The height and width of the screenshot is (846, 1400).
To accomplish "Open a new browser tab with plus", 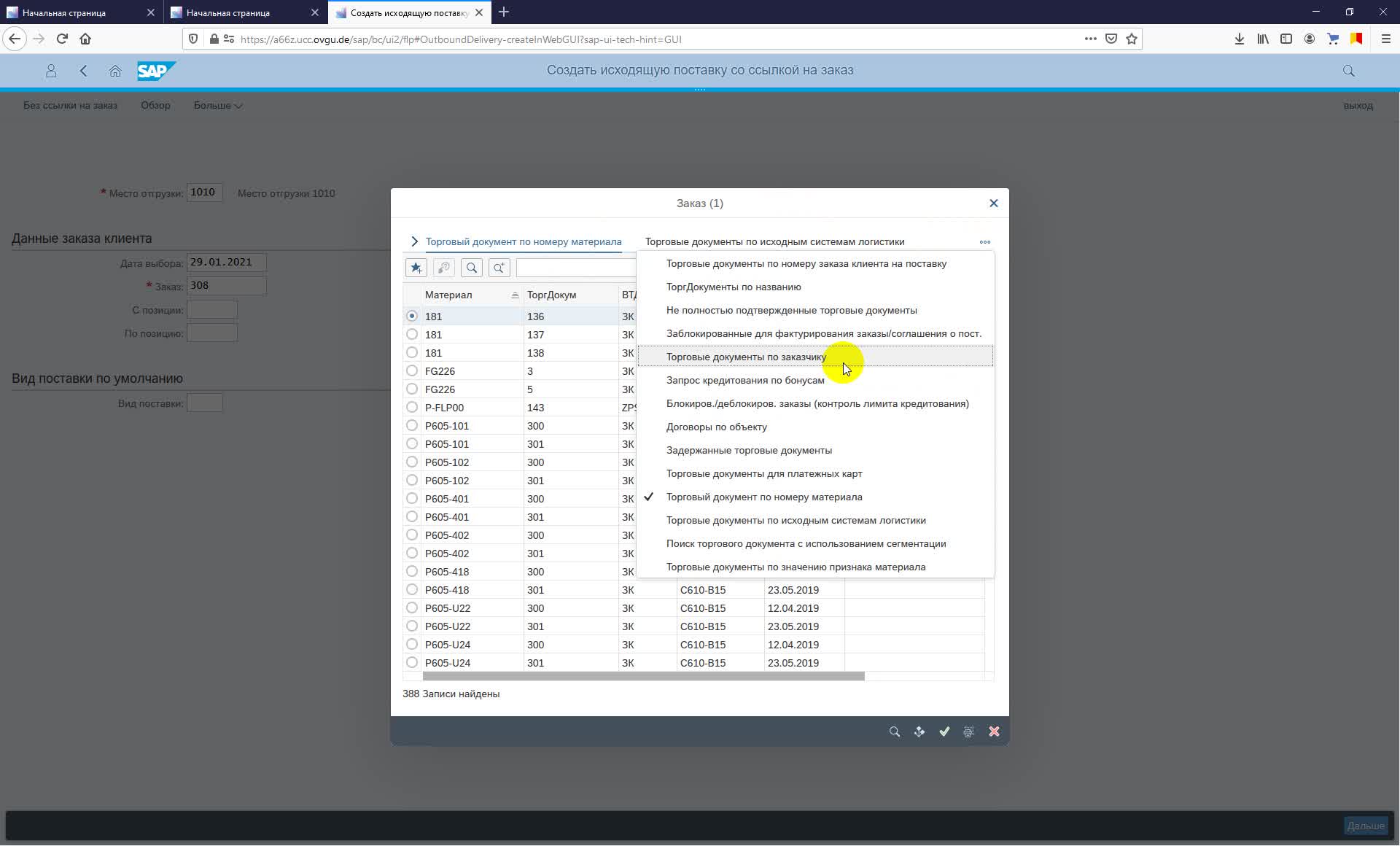I will (504, 12).
